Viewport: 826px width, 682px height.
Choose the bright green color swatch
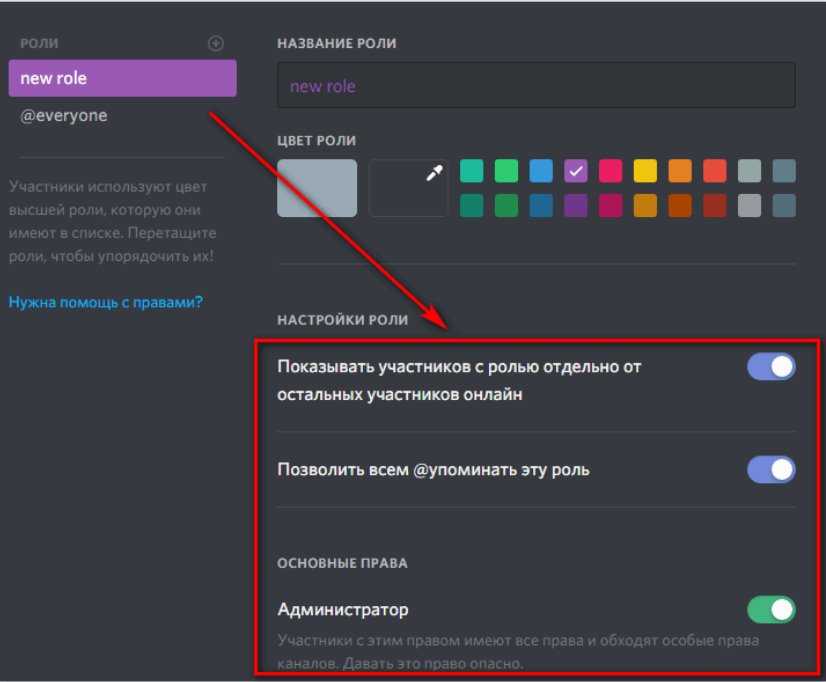pos(506,171)
